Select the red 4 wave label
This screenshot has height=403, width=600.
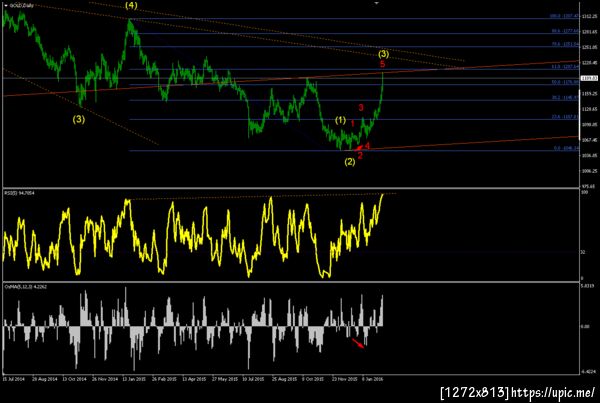367,146
